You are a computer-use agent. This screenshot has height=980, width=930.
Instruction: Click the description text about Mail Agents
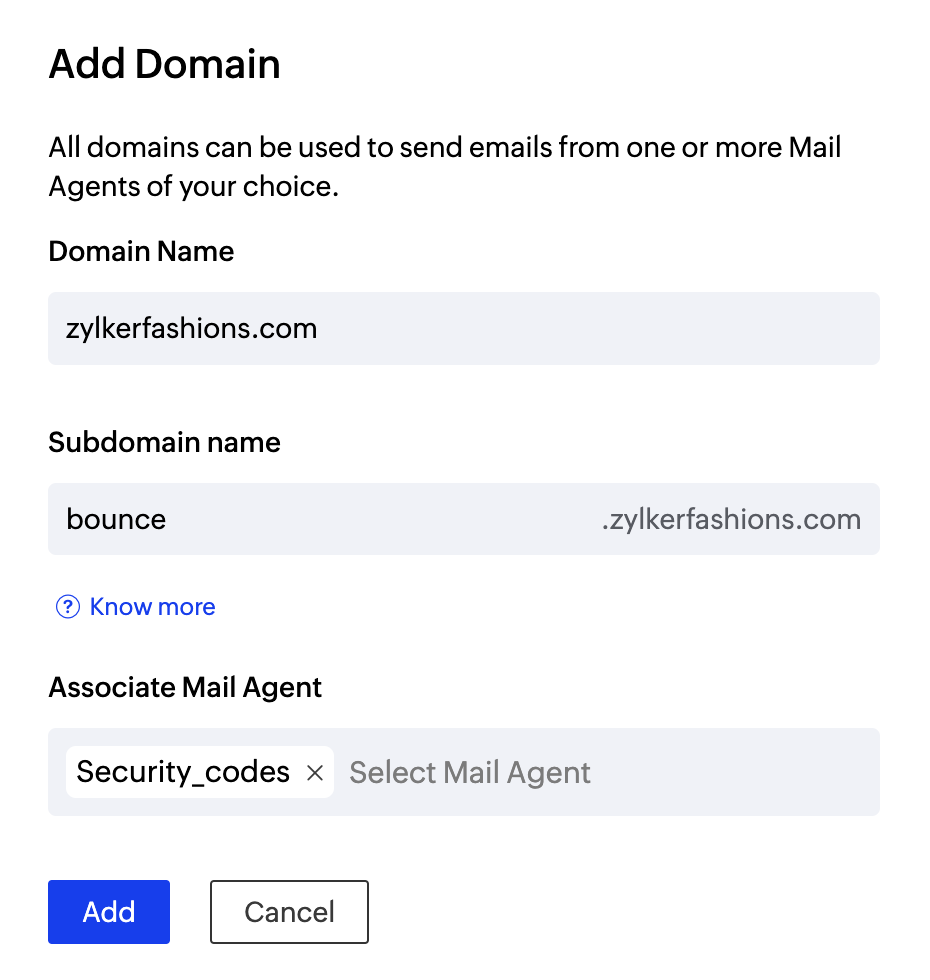445,167
